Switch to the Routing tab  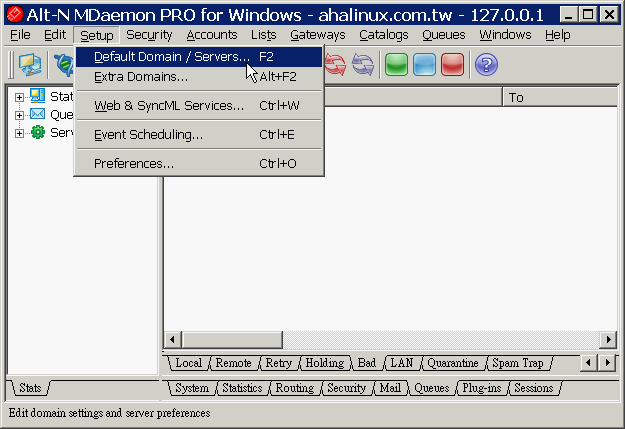295,388
